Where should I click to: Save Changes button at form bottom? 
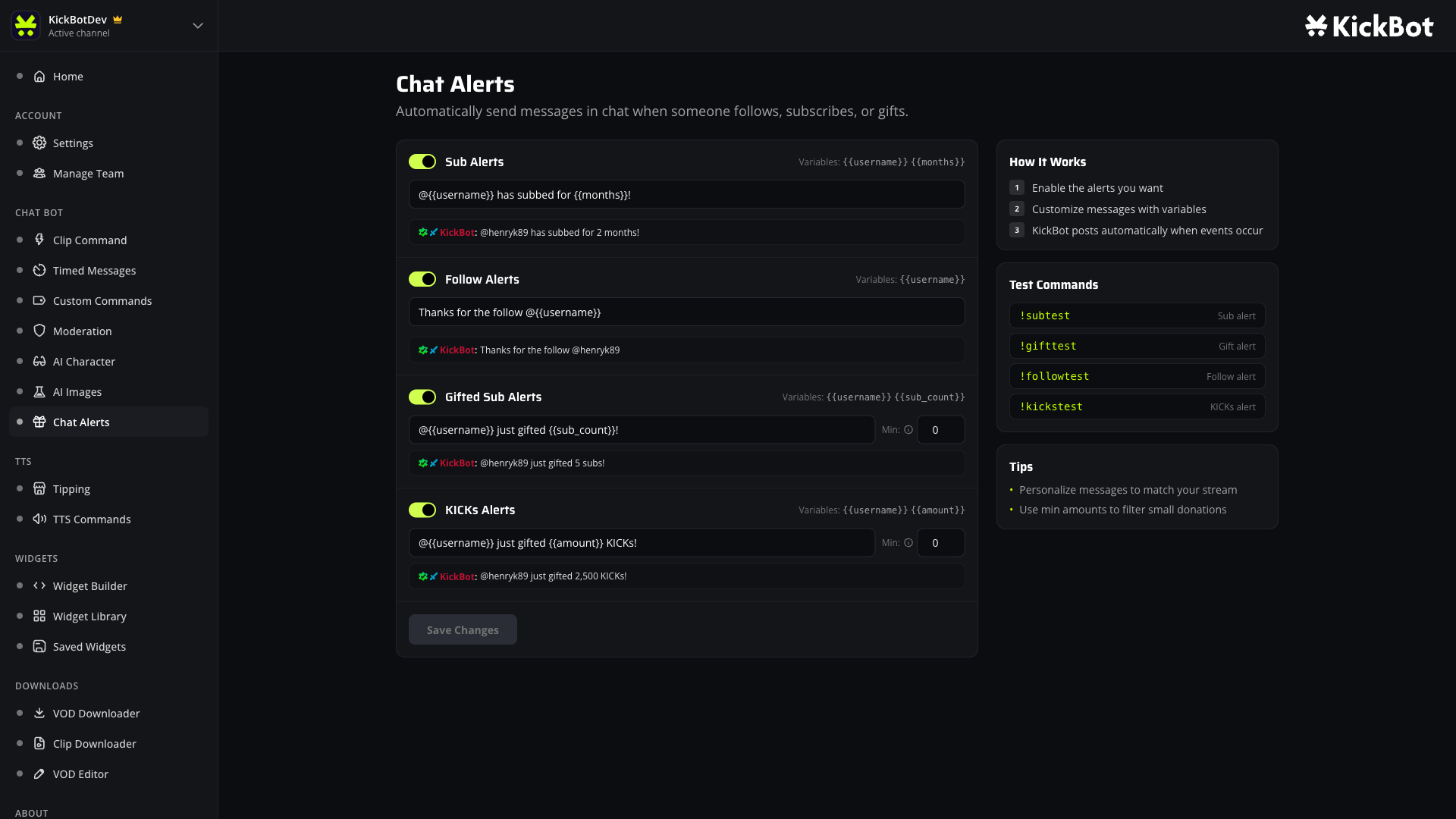pyautogui.click(x=463, y=629)
